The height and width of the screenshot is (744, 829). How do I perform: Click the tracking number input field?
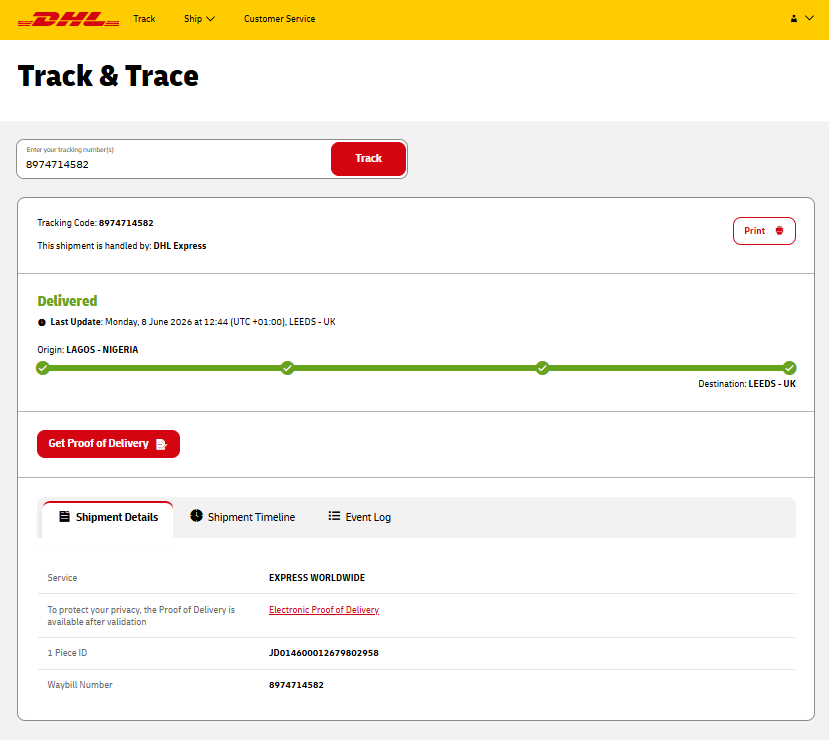174,159
